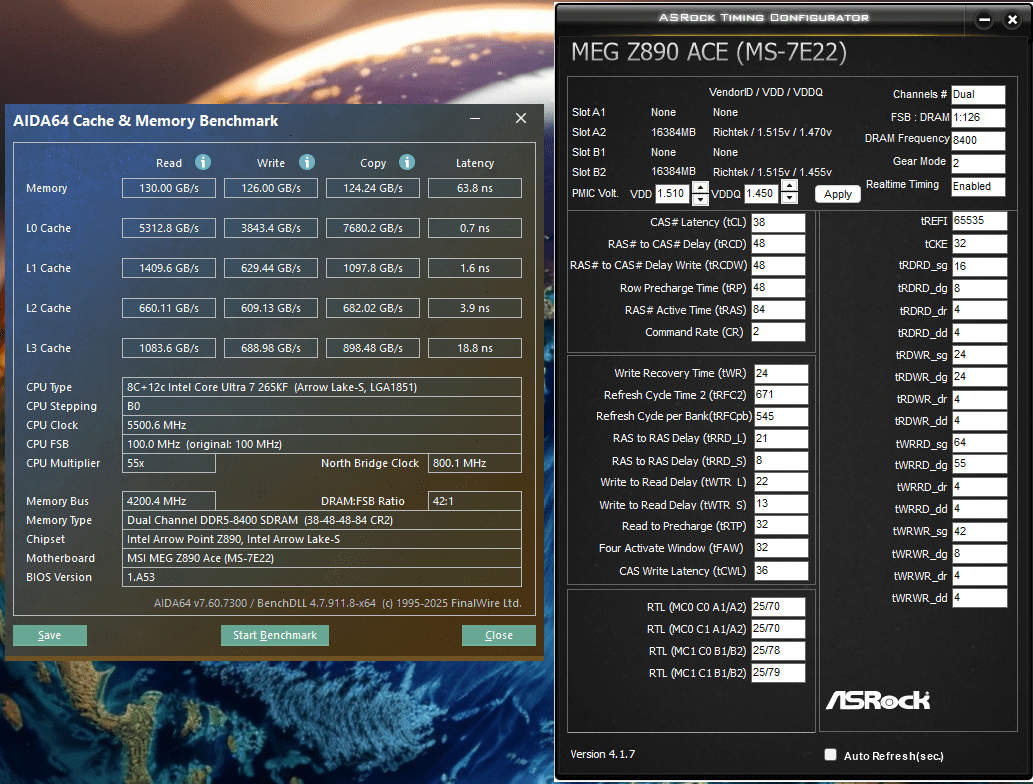Click the Memory Type value DDR5-8400
1033x784 pixels.
click(321, 520)
